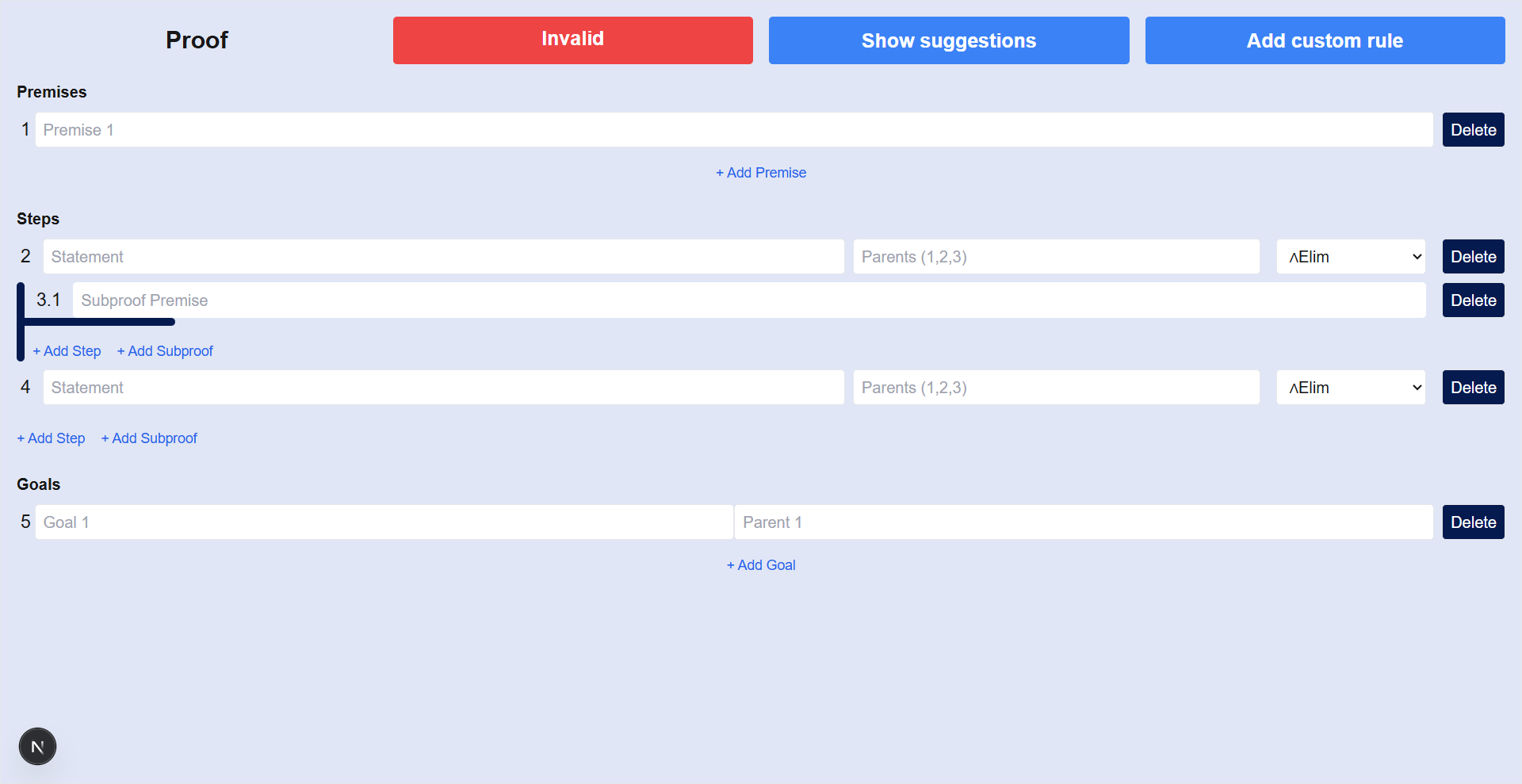Click + Add Premise
The height and width of the screenshot is (784, 1522).
tap(760, 172)
